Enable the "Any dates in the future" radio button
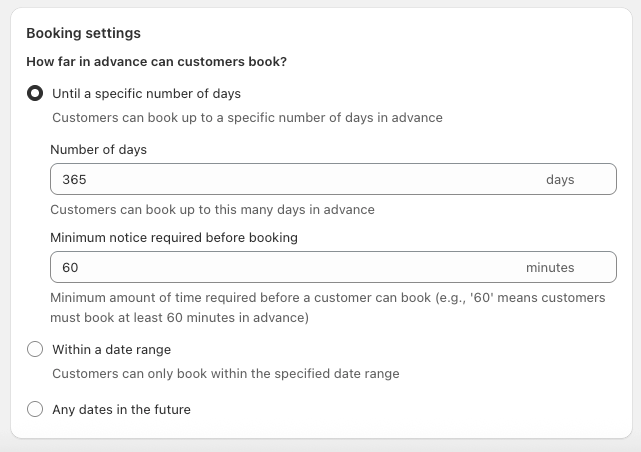Viewport: 641px width, 452px height. (35, 409)
